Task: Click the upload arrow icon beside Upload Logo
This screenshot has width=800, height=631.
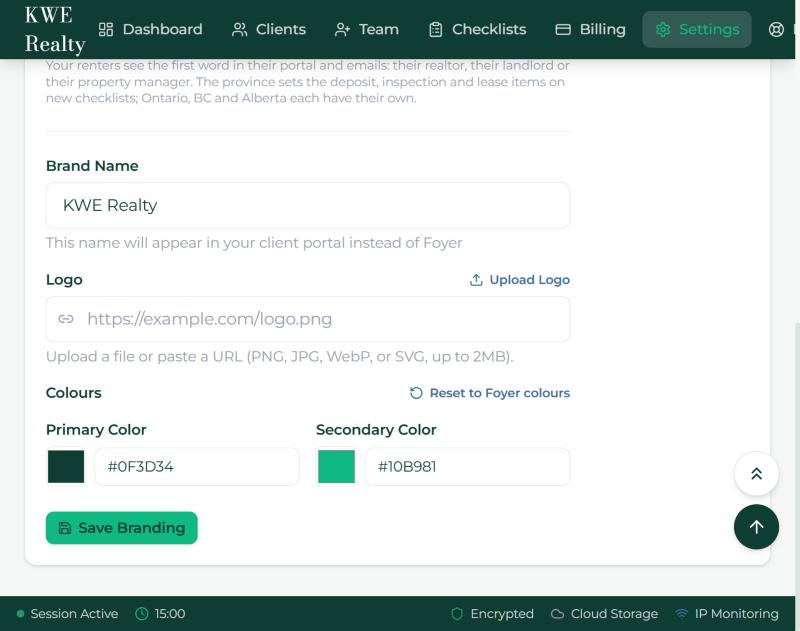Action: [476, 280]
